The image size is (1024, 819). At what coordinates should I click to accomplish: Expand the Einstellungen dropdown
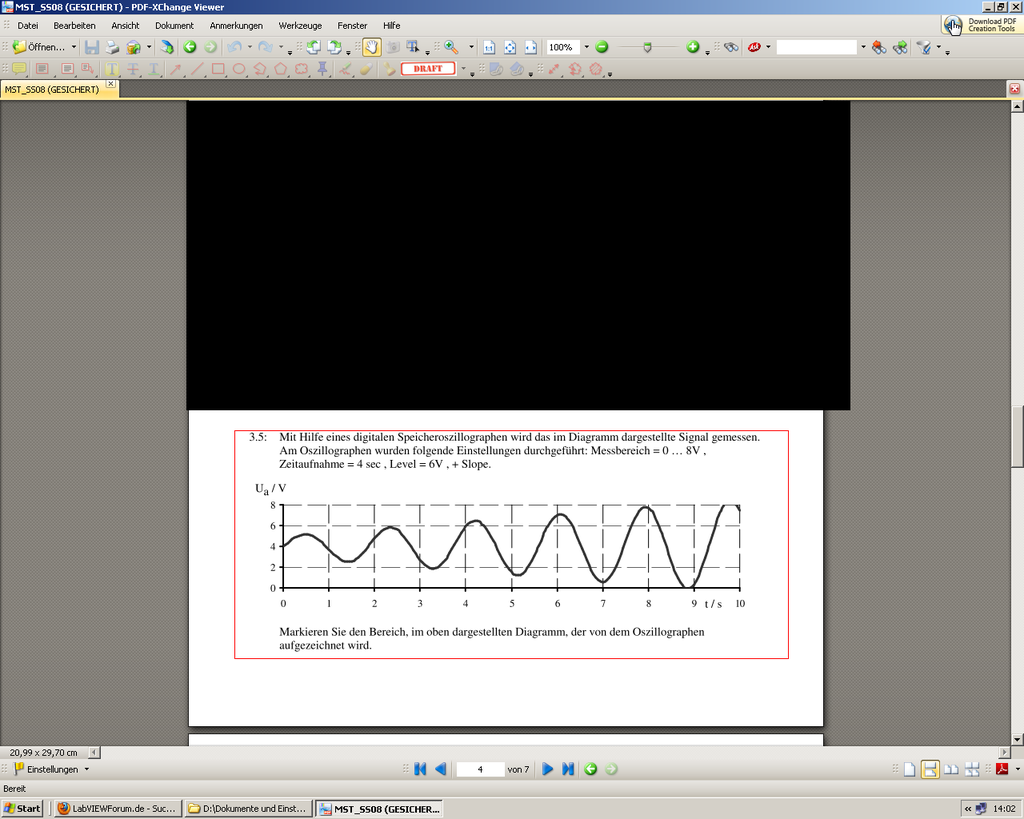coord(87,769)
